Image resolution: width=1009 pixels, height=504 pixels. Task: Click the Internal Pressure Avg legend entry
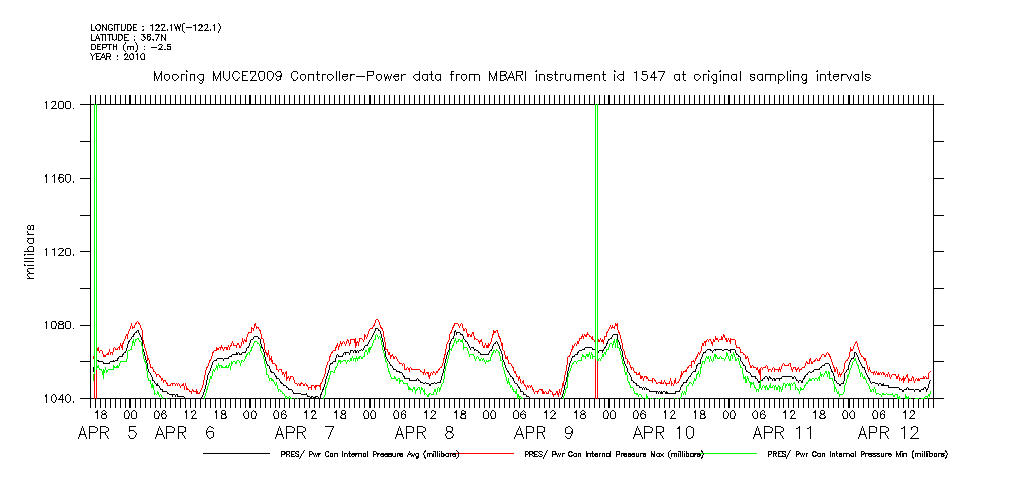(364, 454)
